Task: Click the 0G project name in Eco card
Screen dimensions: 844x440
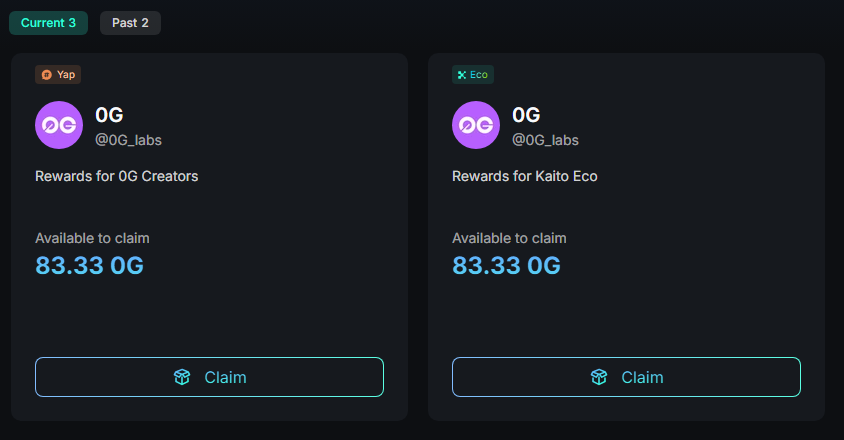Action: [x=526, y=115]
